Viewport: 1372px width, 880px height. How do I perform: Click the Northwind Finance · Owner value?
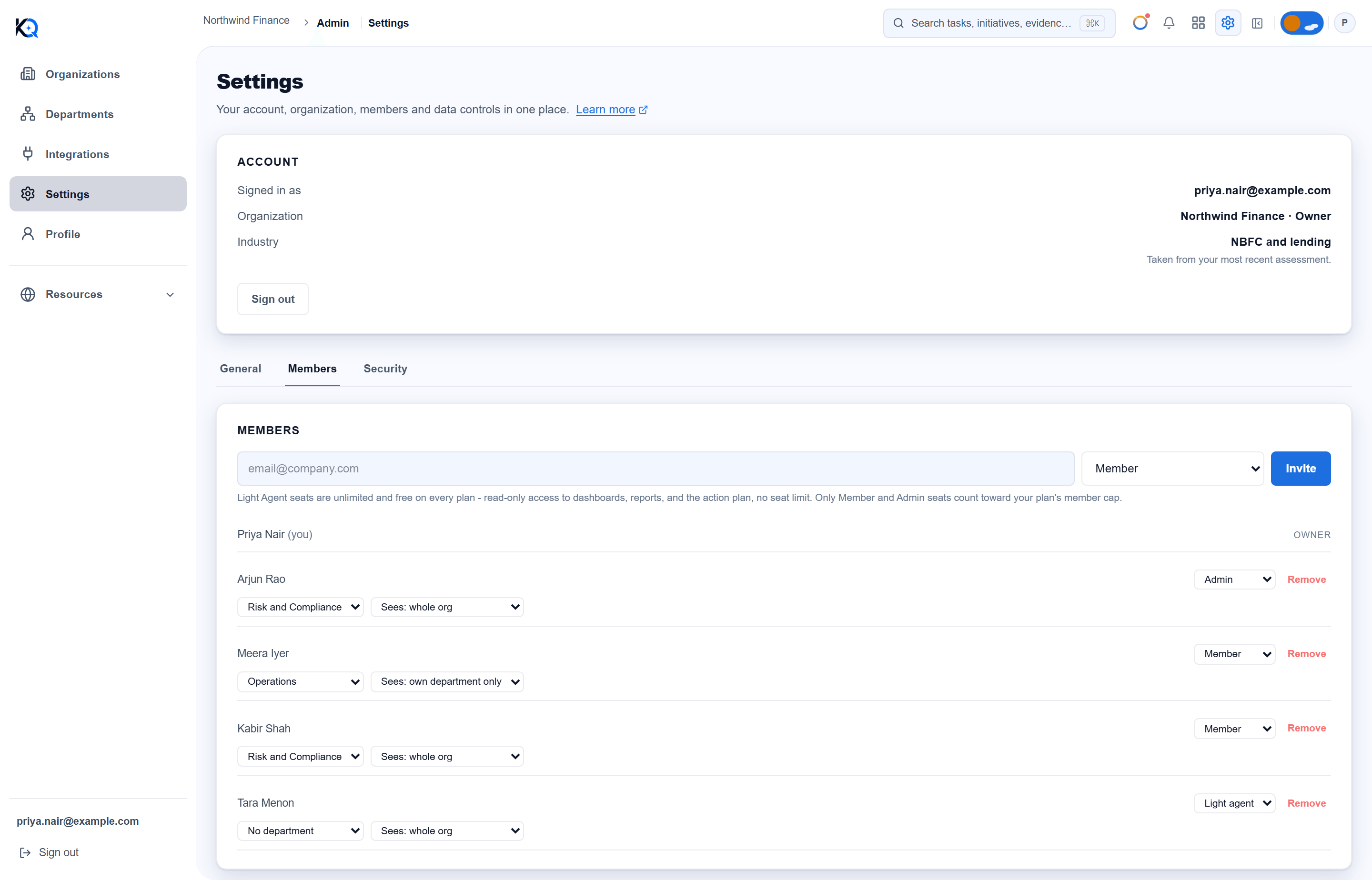[1255, 216]
